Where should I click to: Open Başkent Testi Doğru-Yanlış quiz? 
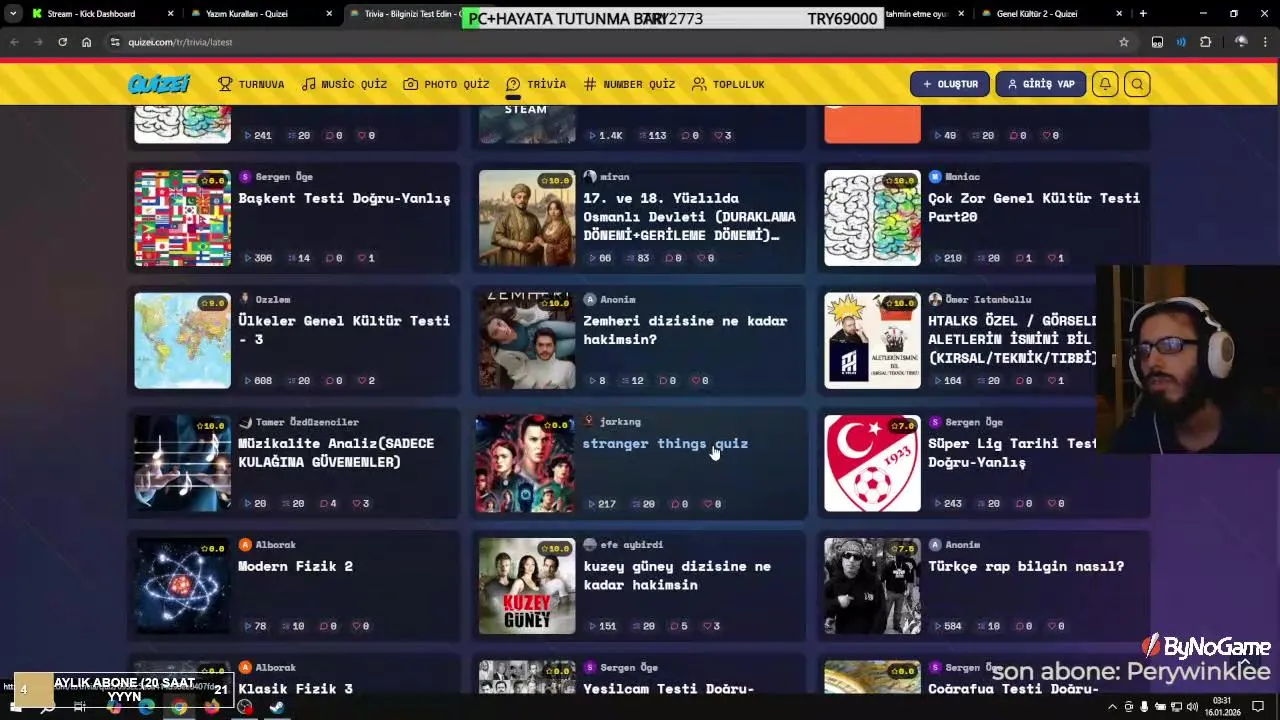(x=344, y=198)
